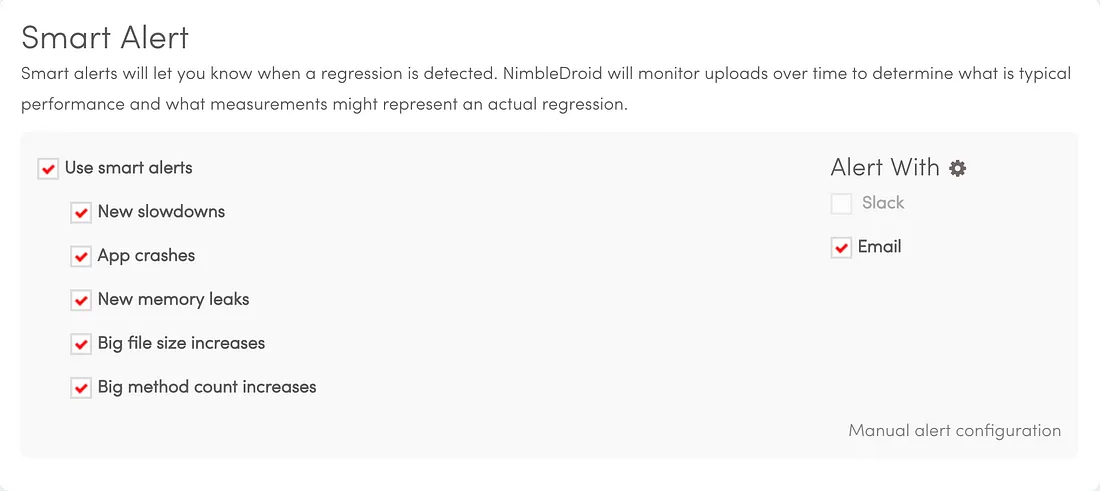Select the "Big method count increases" label
Image resolution: width=1100 pixels, height=491 pixels.
(207, 386)
